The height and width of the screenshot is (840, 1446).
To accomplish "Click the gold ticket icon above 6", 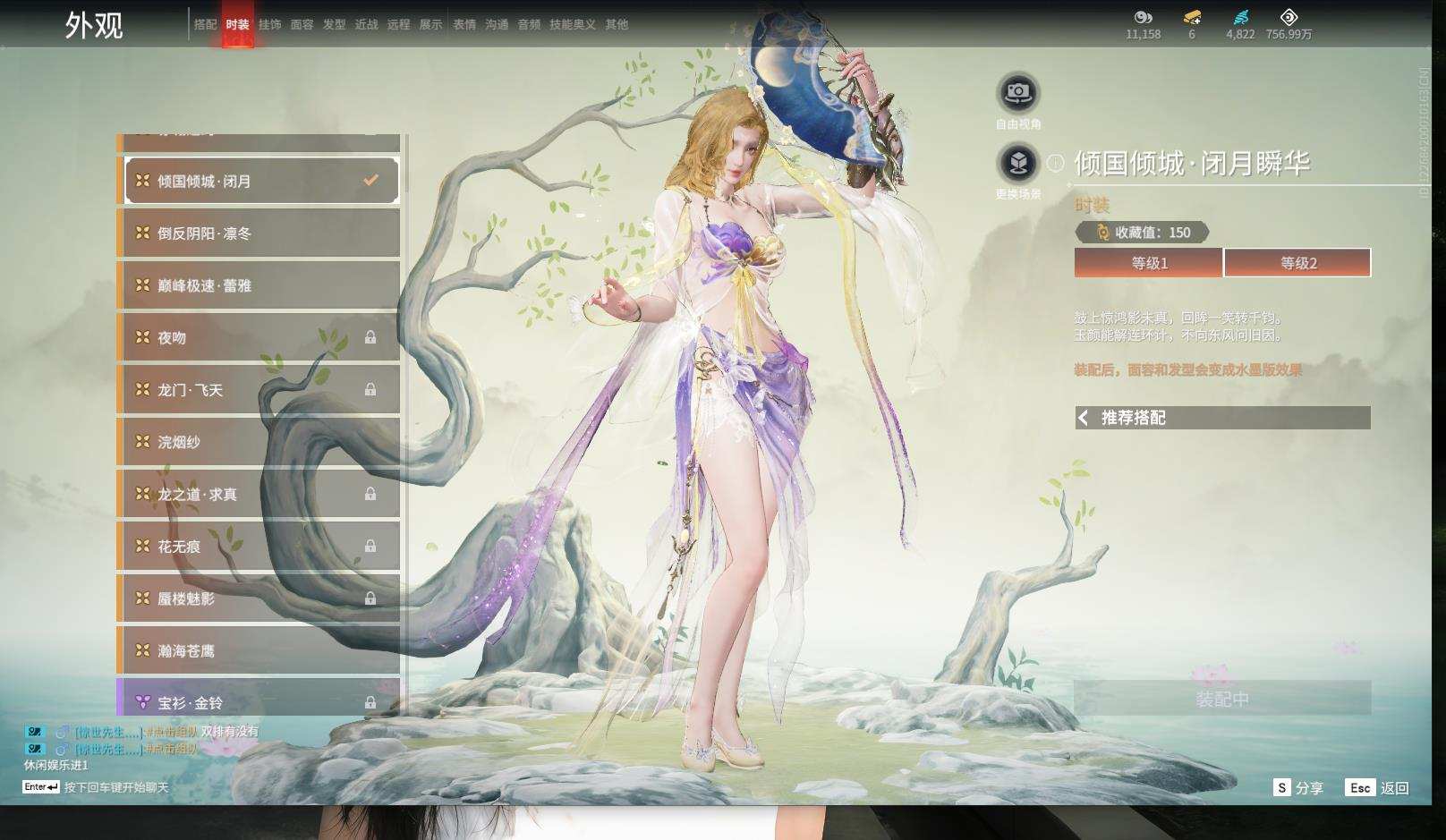I will (1192, 17).
